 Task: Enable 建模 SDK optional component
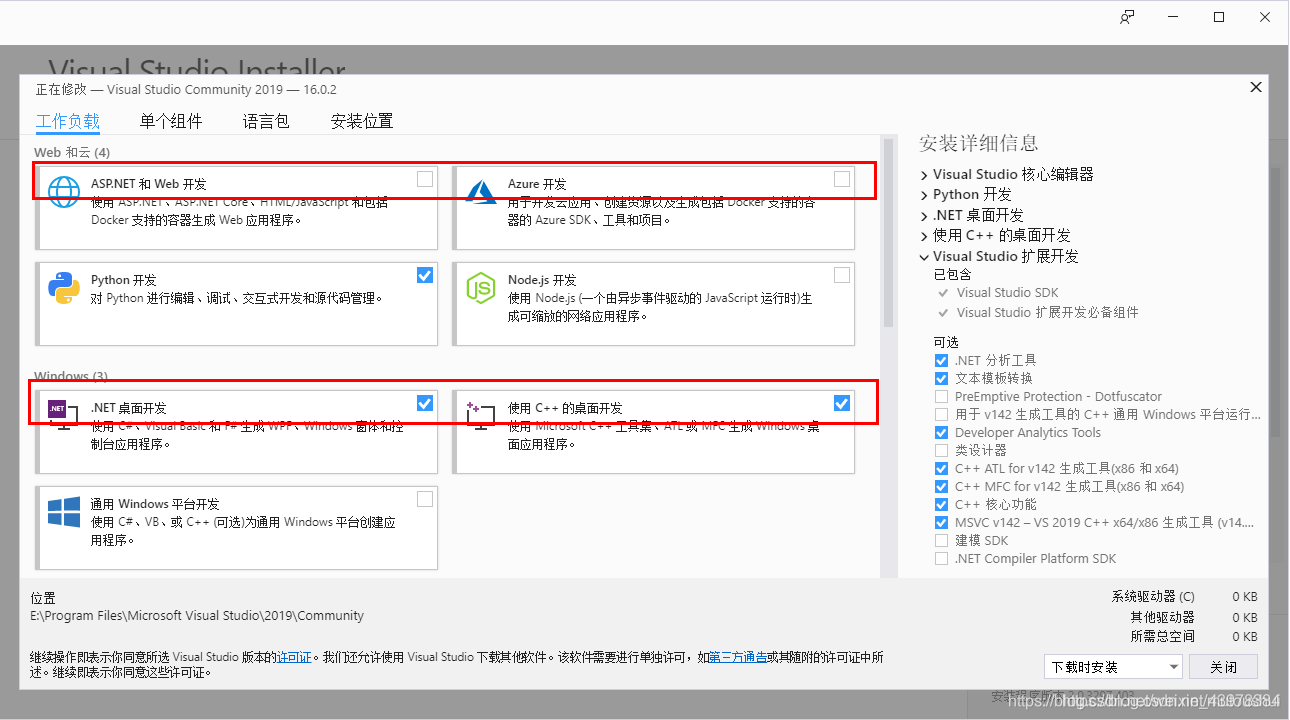point(941,540)
